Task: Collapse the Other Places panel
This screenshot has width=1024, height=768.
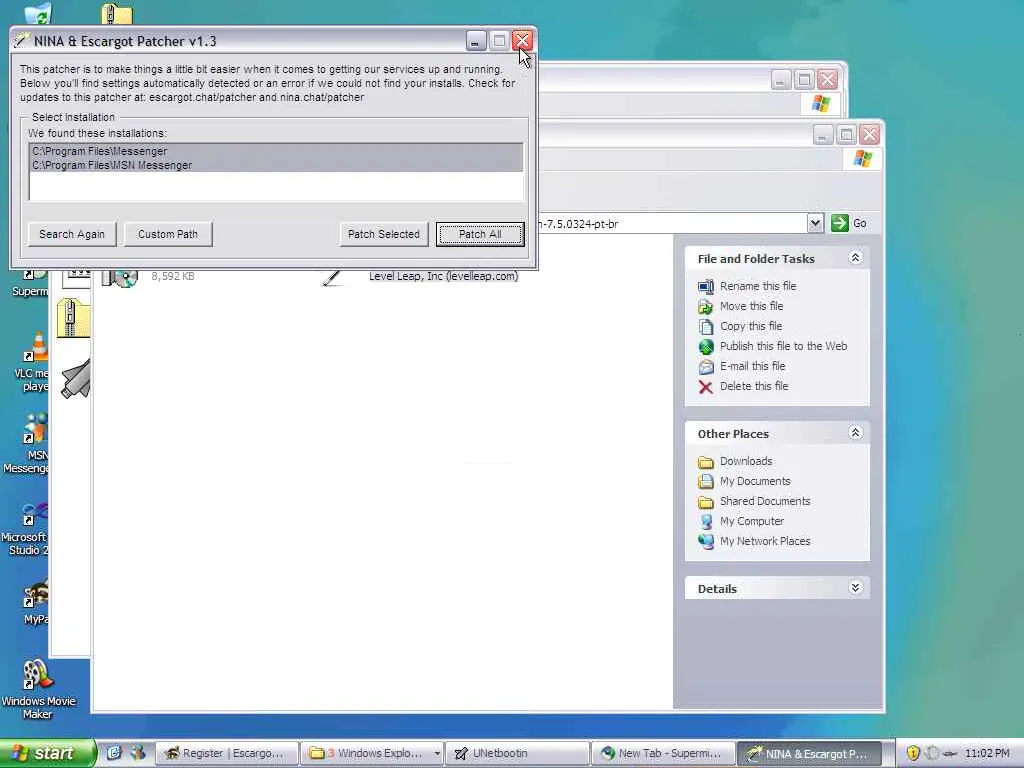Action: point(855,433)
